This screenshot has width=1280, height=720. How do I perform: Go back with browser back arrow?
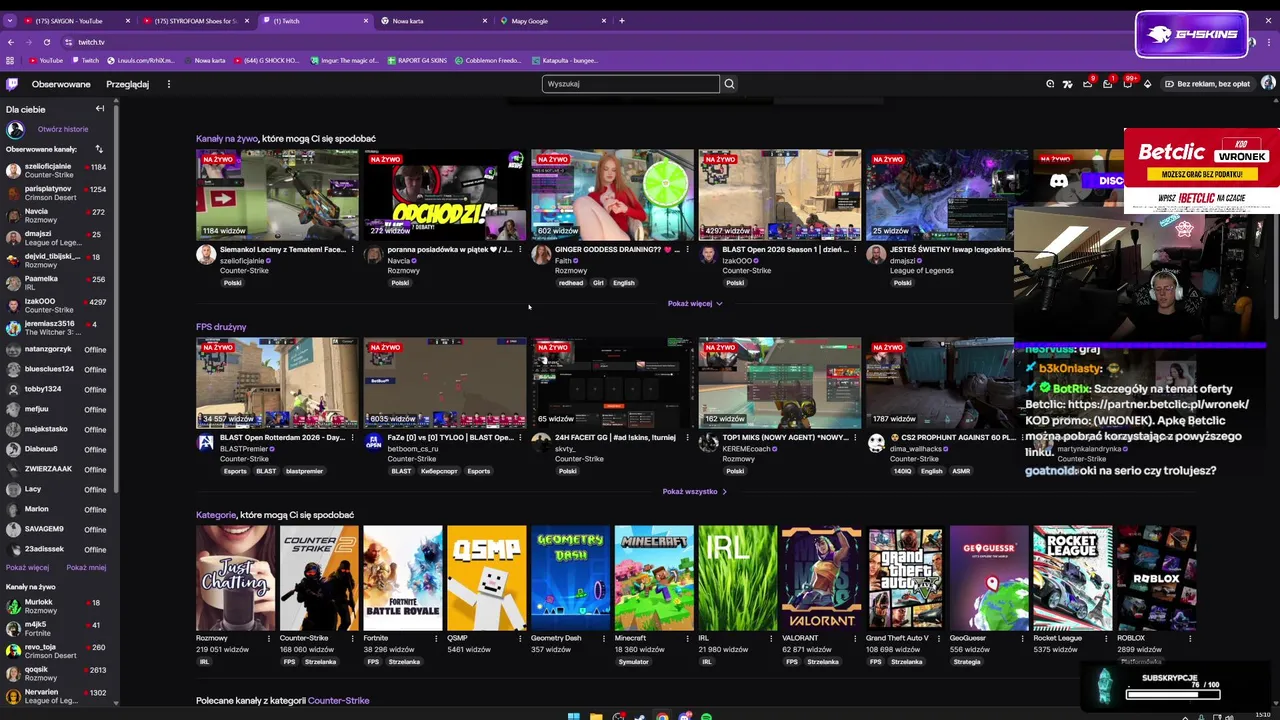10,42
